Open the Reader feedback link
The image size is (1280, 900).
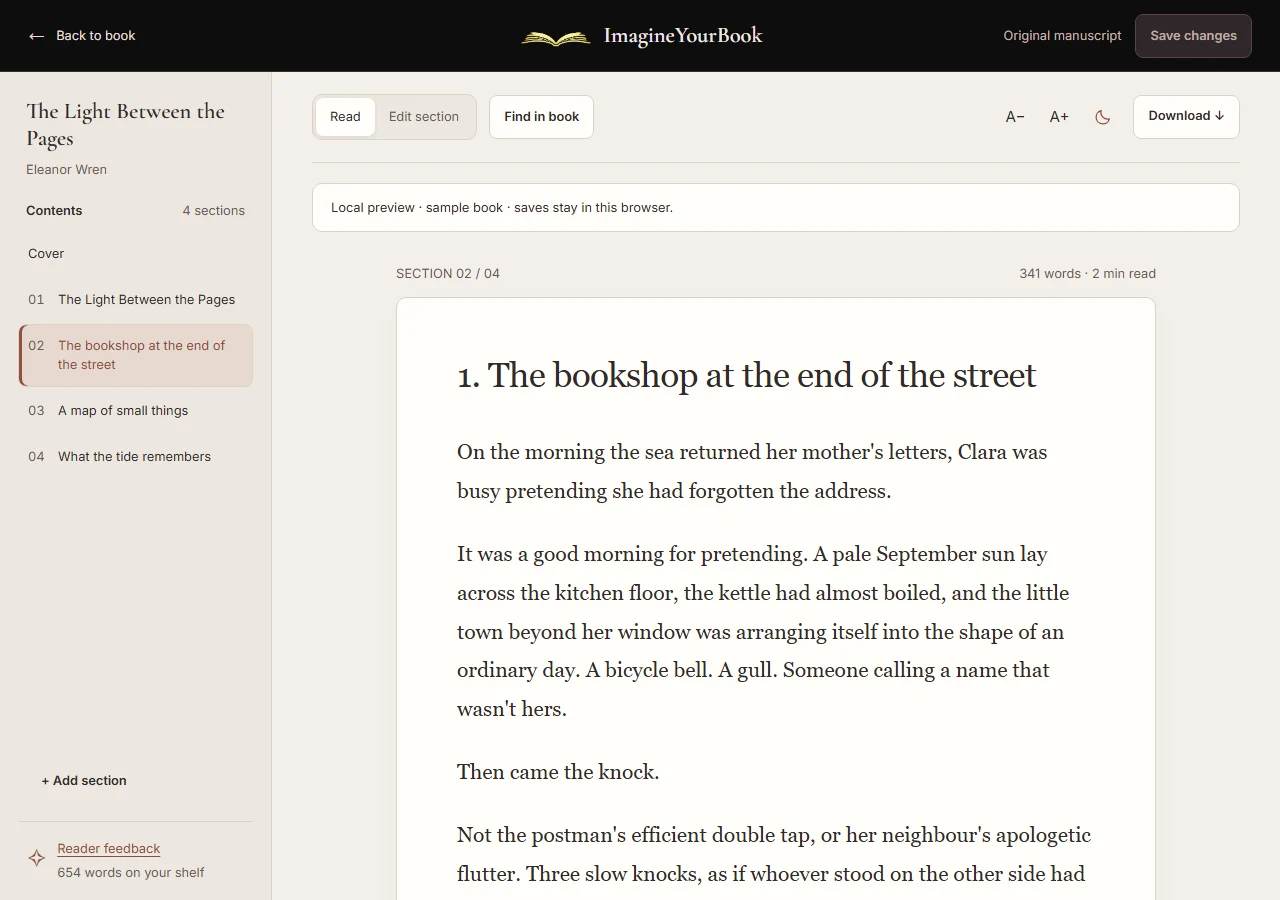pos(109,849)
